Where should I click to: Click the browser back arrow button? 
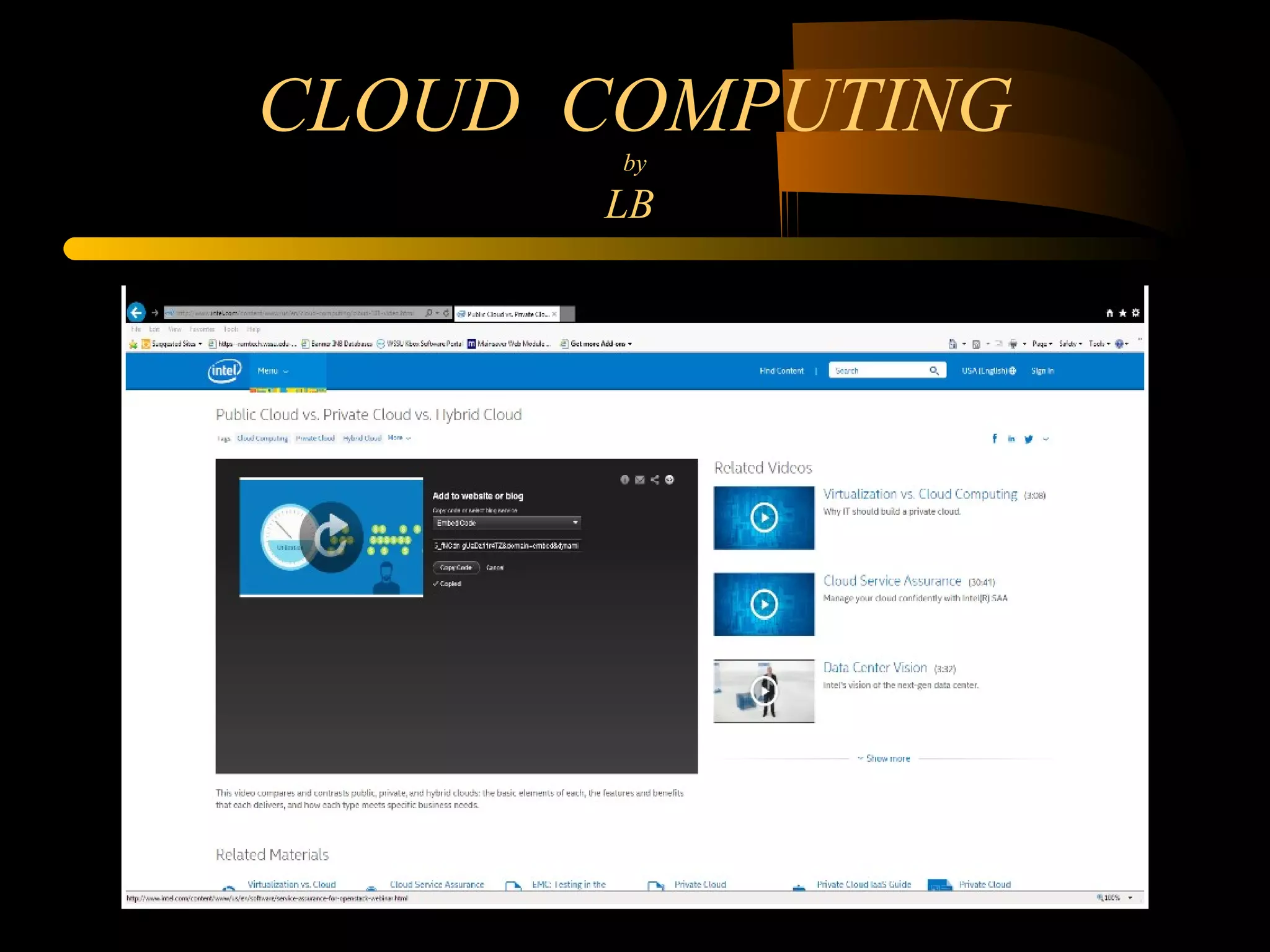click(136, 312)
